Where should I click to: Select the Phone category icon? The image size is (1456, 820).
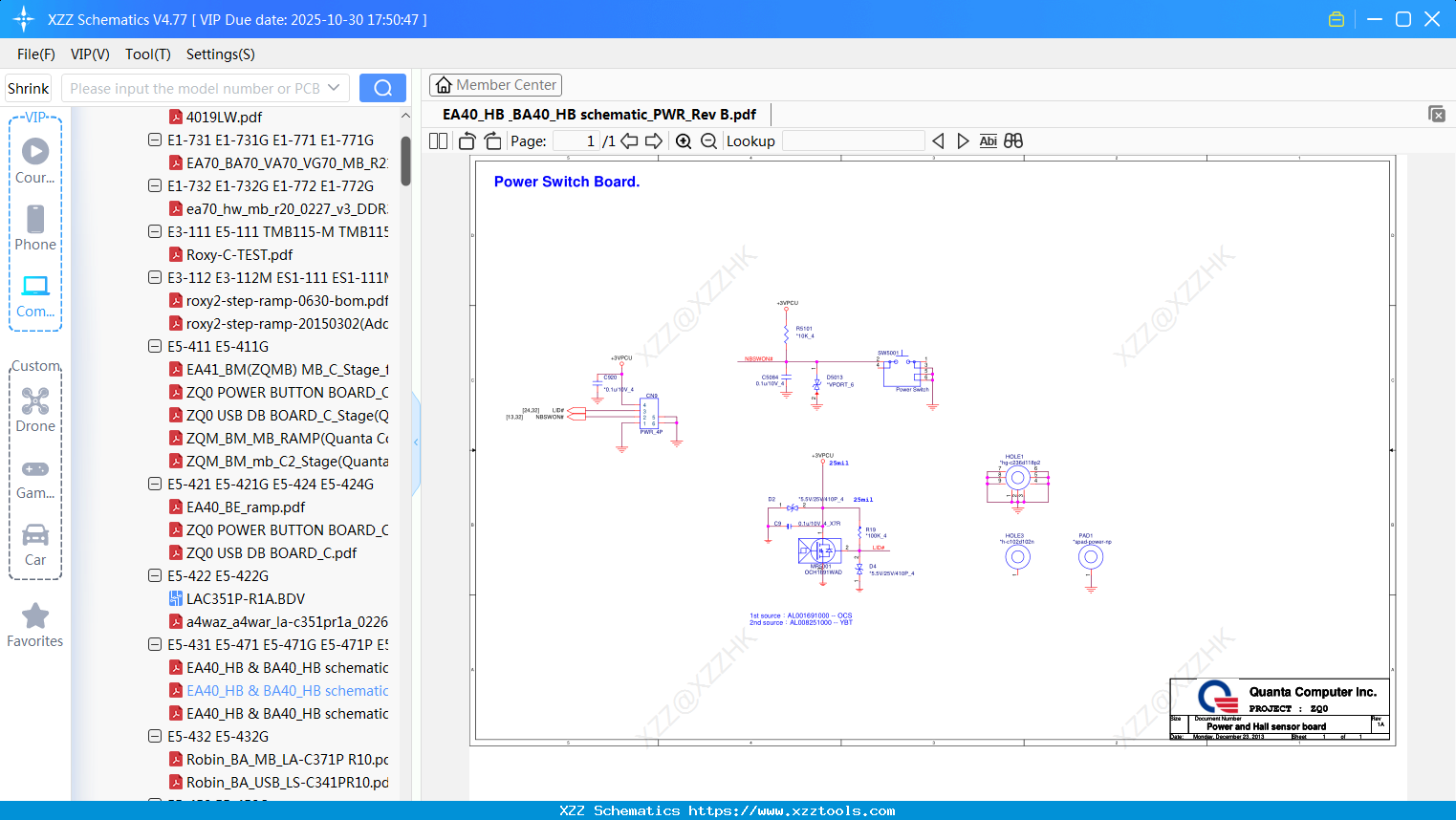[35, 228]
